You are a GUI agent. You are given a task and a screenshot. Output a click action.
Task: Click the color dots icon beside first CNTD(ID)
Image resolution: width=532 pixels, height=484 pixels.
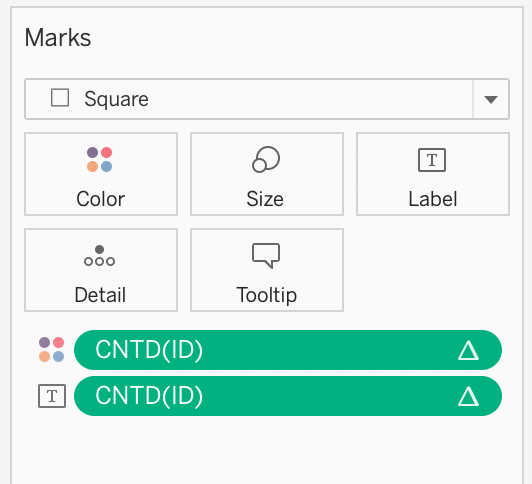click(x=52, y=349)
